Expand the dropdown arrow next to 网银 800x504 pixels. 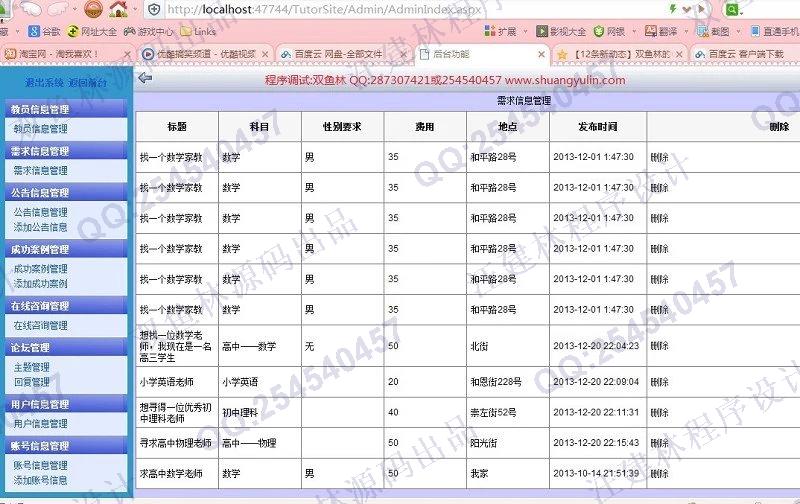(x=634, y=32)
